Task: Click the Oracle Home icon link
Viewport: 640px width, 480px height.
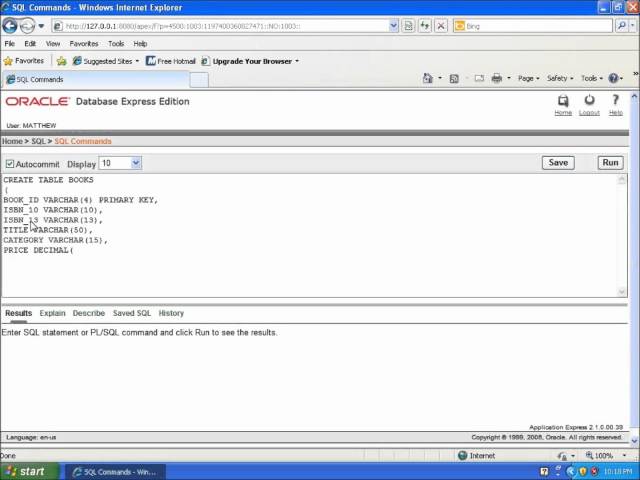Action: (563, 105)
